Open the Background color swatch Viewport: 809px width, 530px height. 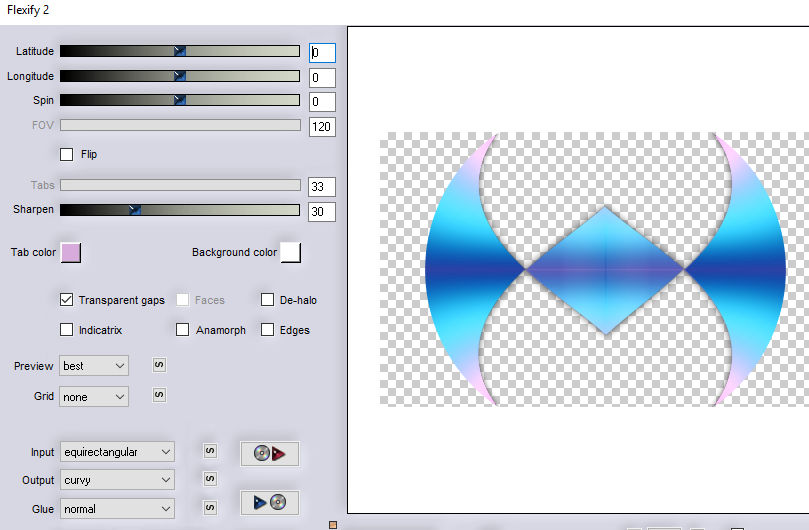pos(291,253)
